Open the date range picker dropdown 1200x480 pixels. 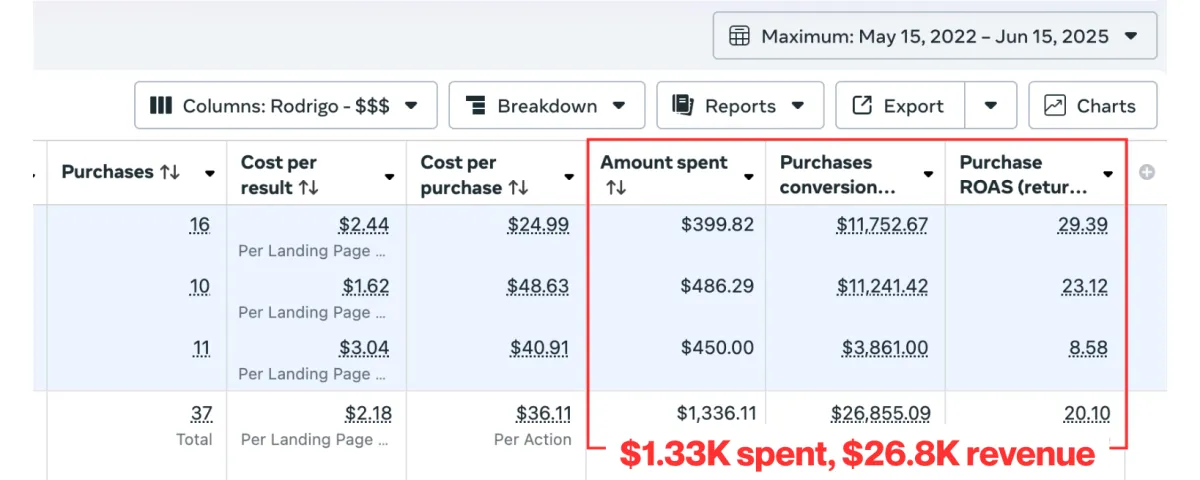(x=934, y=36)
